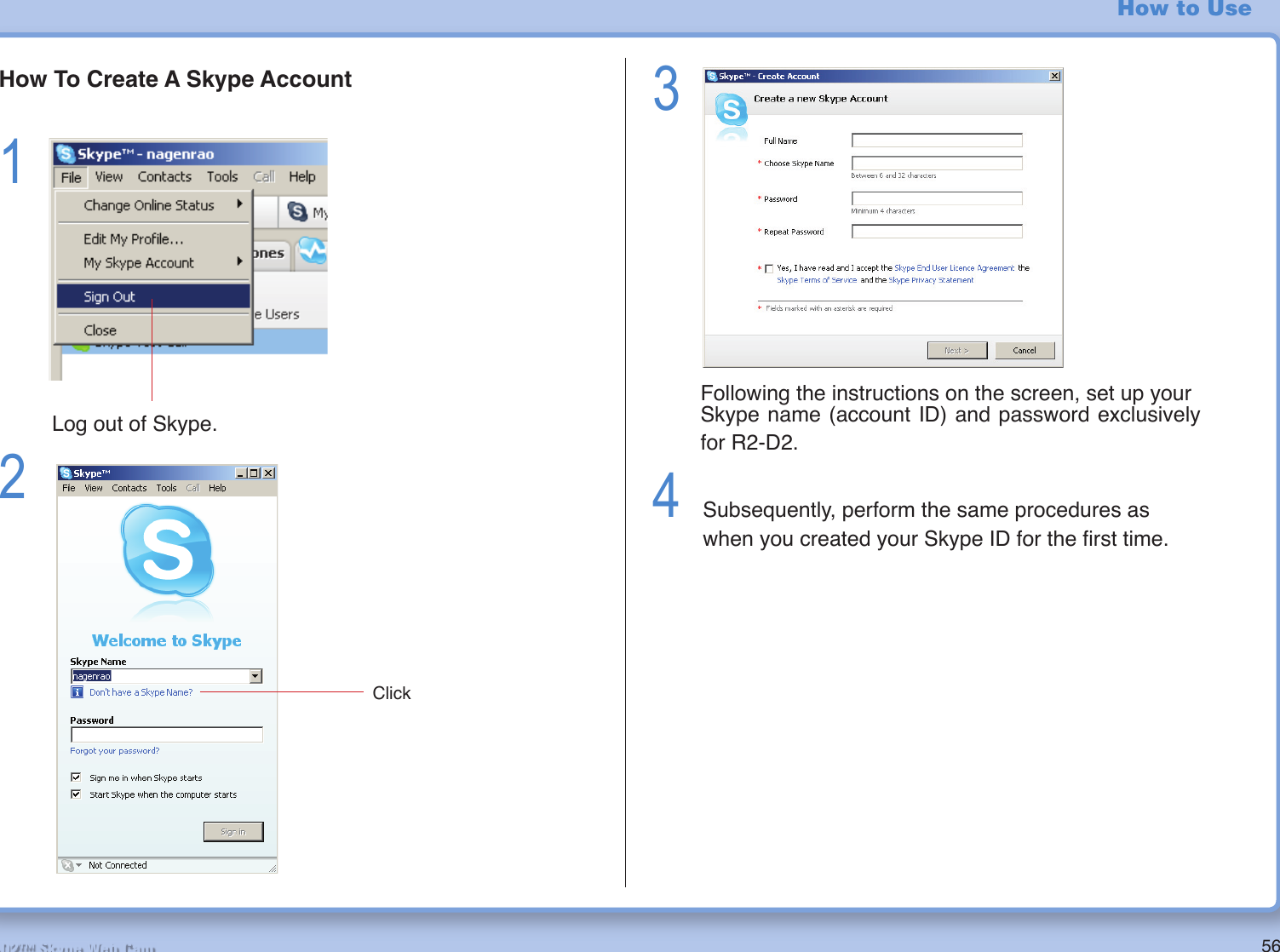Screen dimensions: 1280x952
Task: Click the Repeat Password input field
Action: coord(937,232)
